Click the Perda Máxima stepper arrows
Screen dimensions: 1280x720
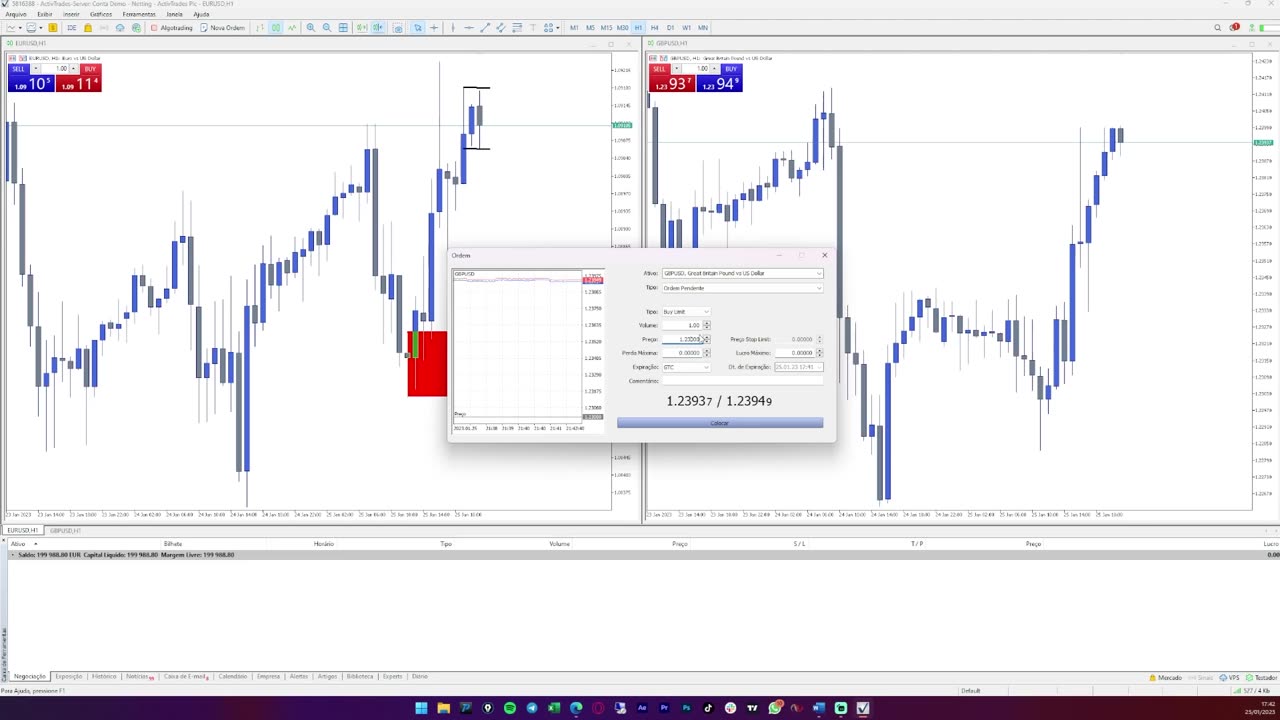coord(707,353)
